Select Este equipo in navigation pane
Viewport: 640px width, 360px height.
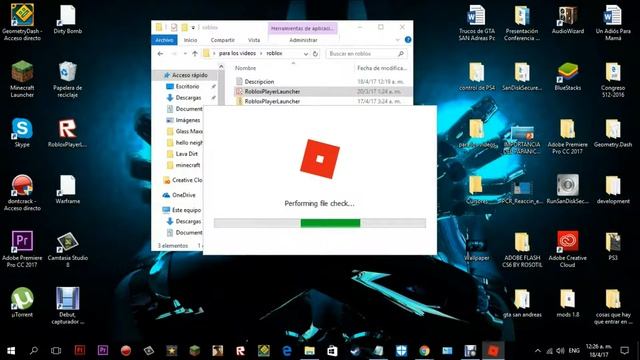pyautogui.click(x=186, y=210)
